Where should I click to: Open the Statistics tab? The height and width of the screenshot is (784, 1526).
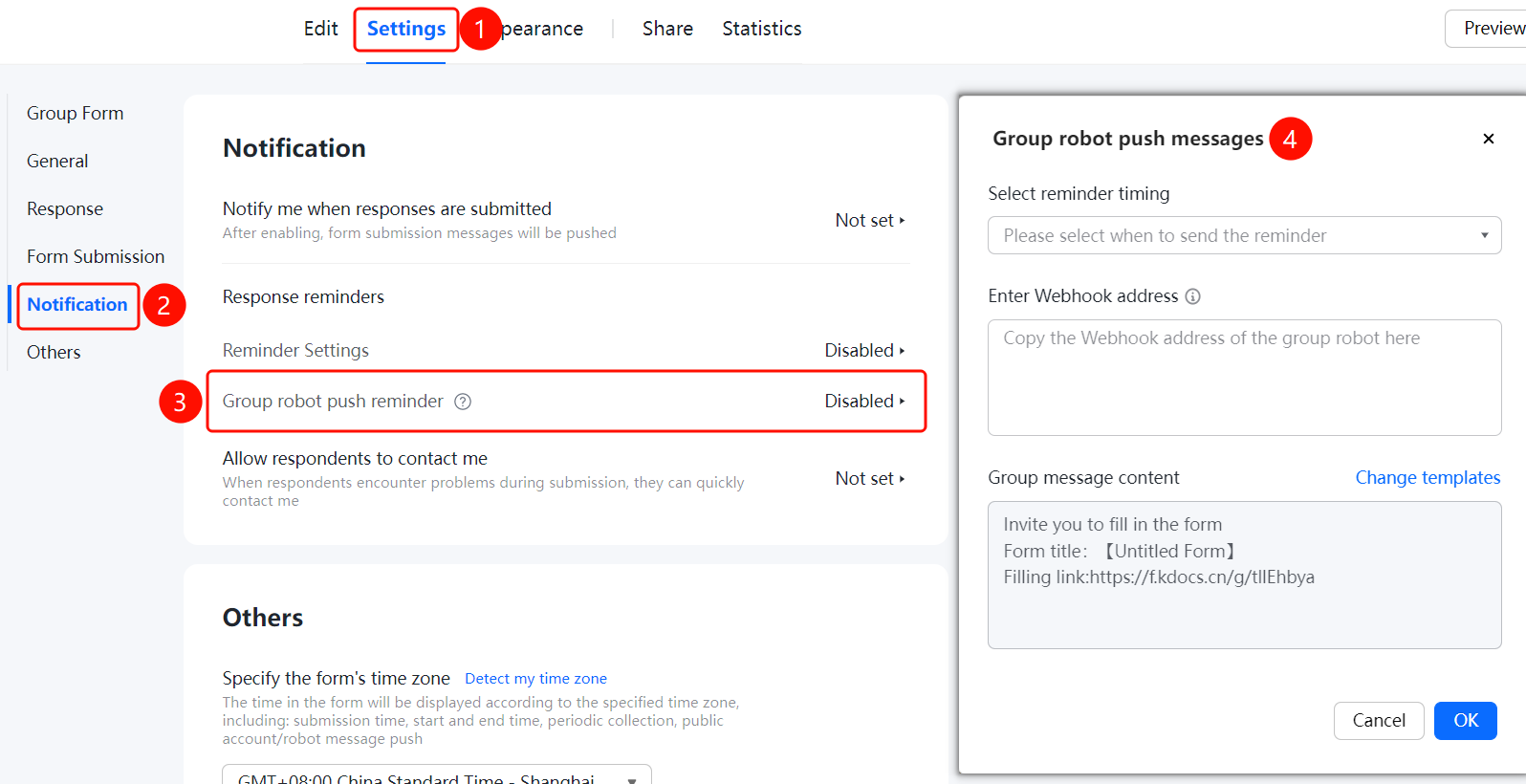pyautogui.click(x=762, y=29)
